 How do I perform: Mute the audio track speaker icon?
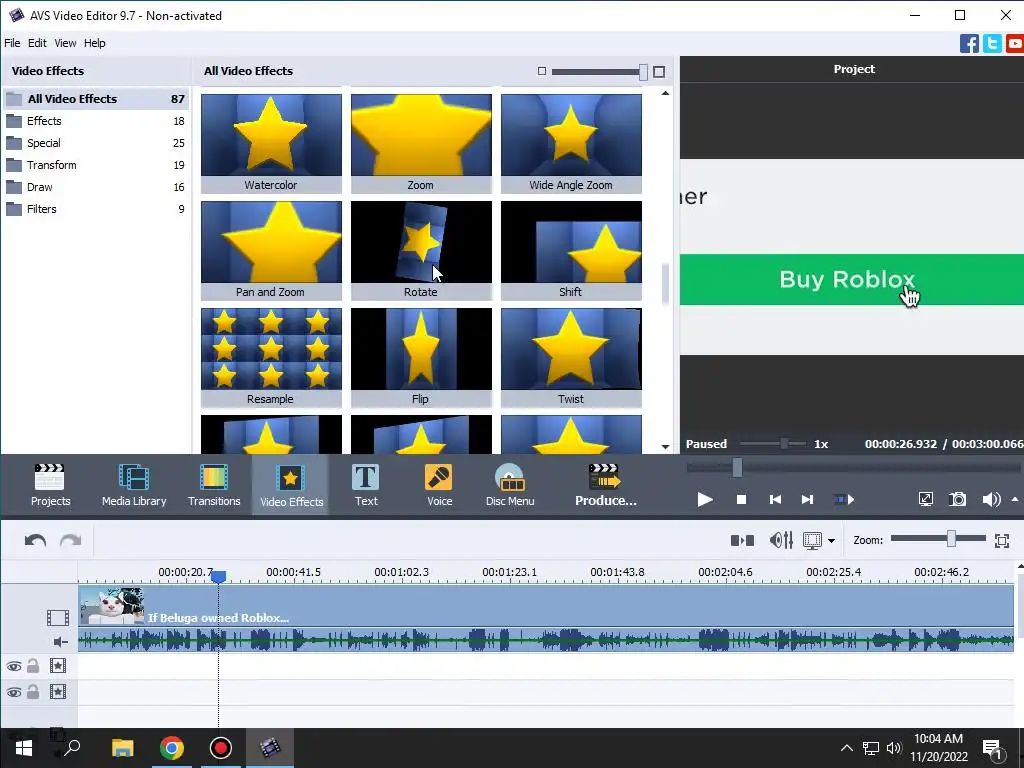pos(61,642)
